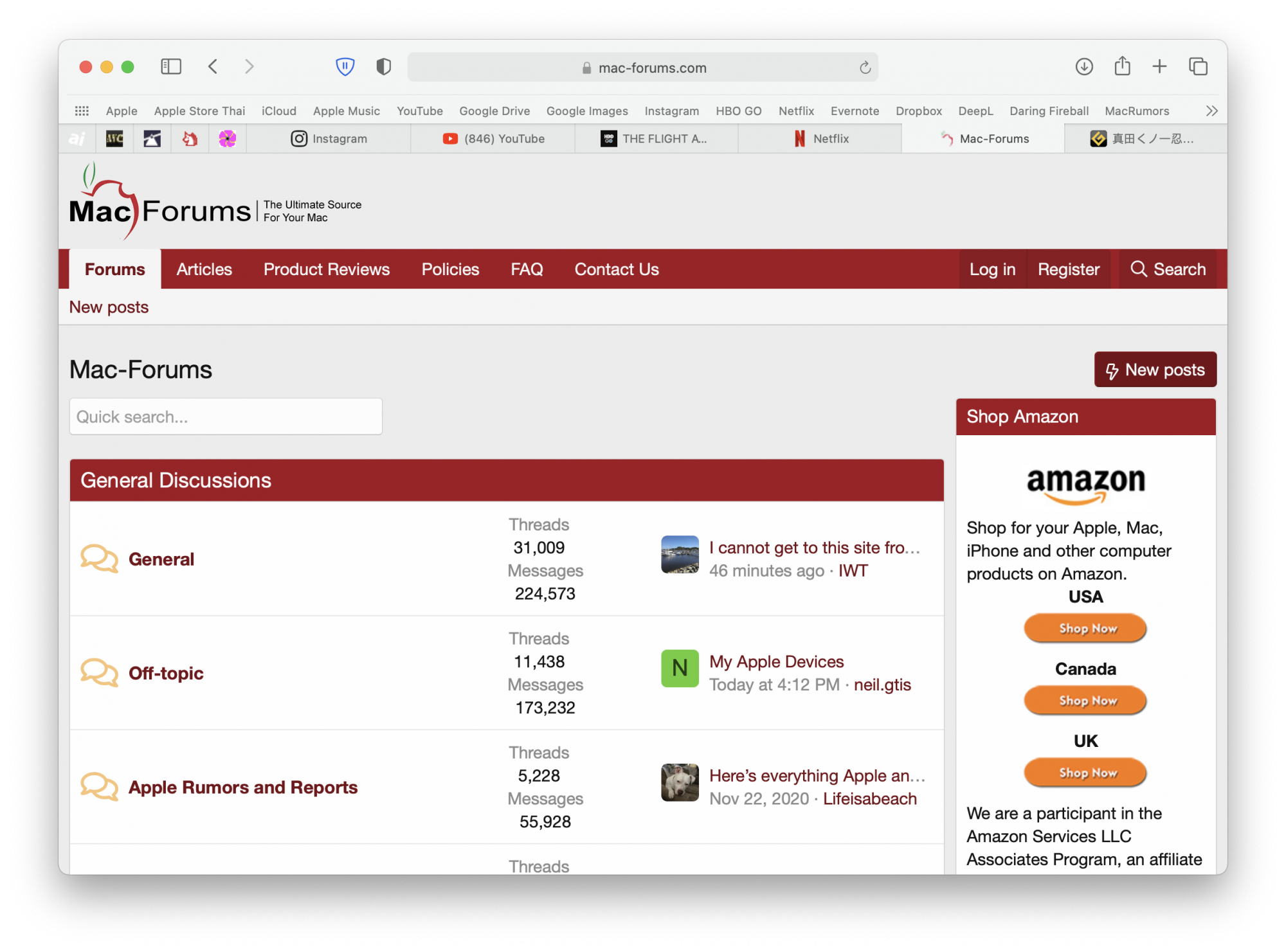This screenshot has width=1286, height=952.
Task: Open the MacRumors bookmark
Action: [1137, 111]
